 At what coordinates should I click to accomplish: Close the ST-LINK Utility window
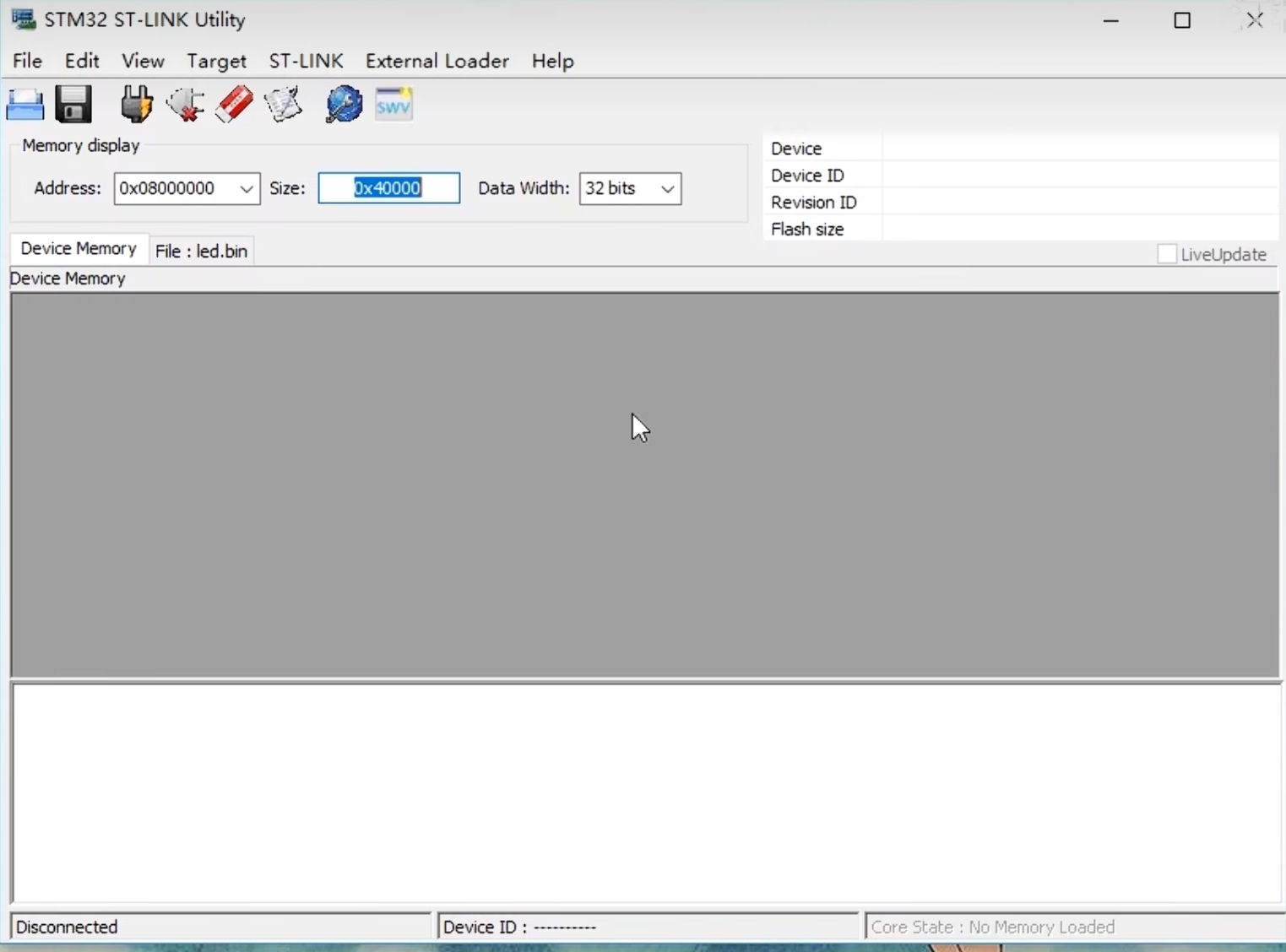click(x=1255, y=20)
